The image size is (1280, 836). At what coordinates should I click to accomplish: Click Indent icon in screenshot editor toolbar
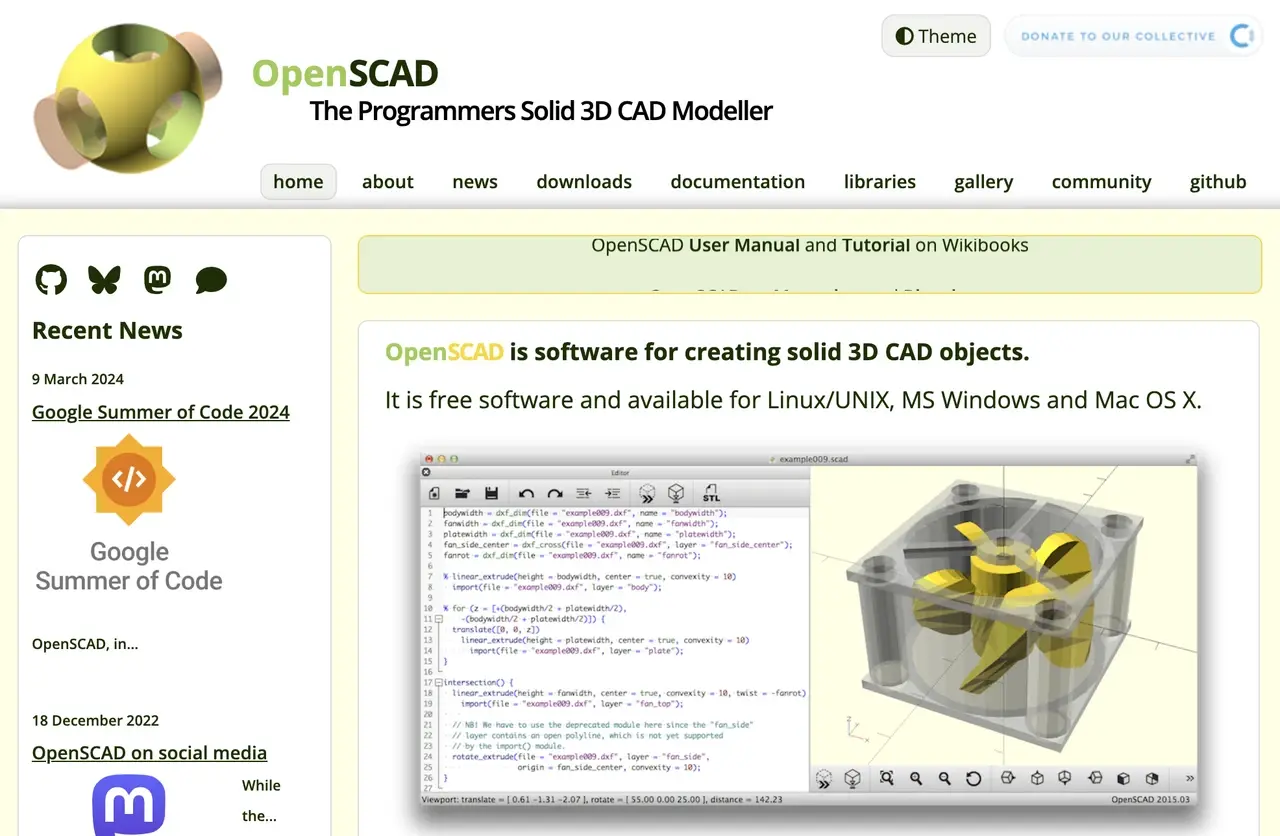tap(613, 493)
